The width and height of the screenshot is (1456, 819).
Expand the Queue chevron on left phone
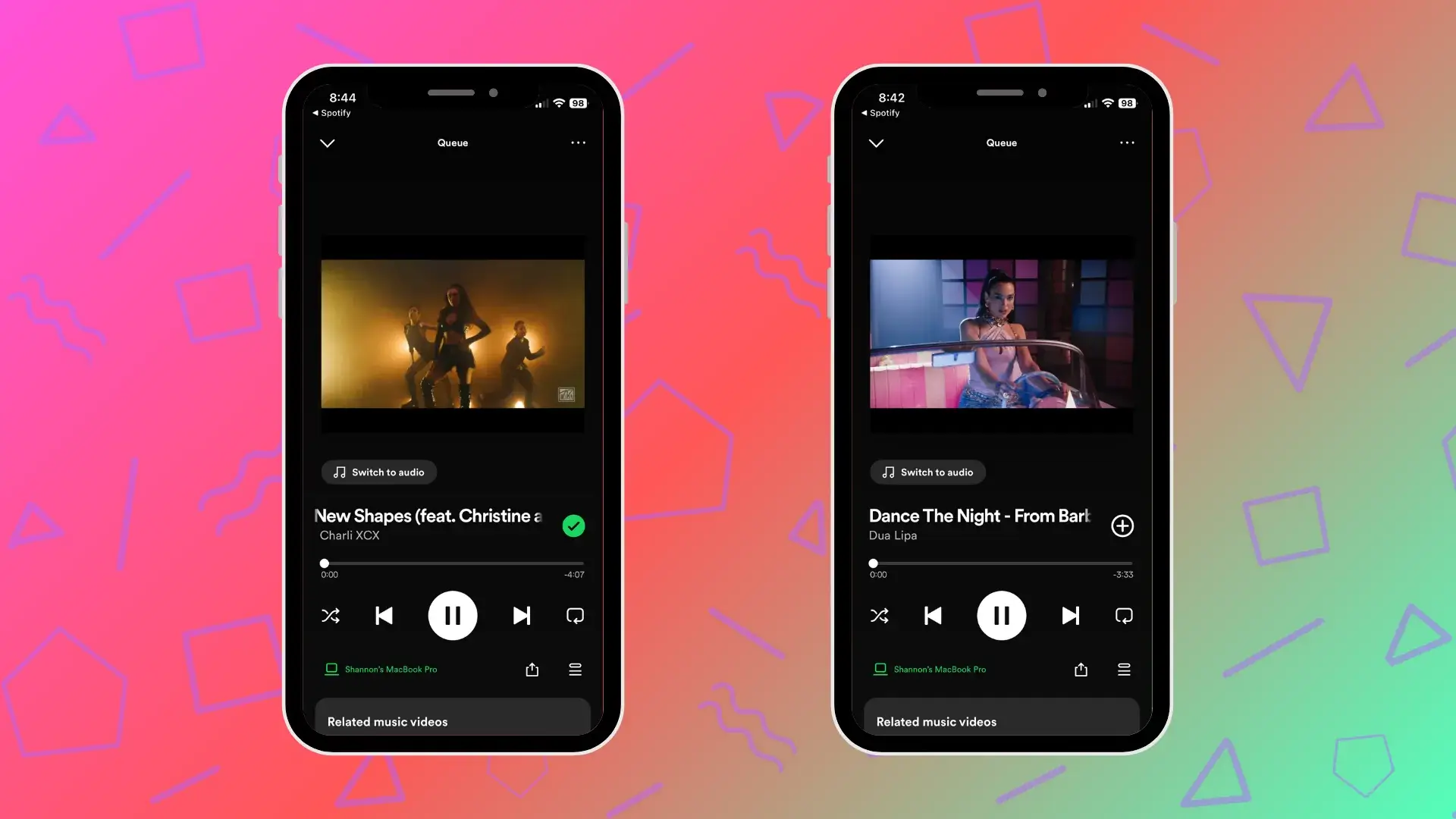[328, 142]
